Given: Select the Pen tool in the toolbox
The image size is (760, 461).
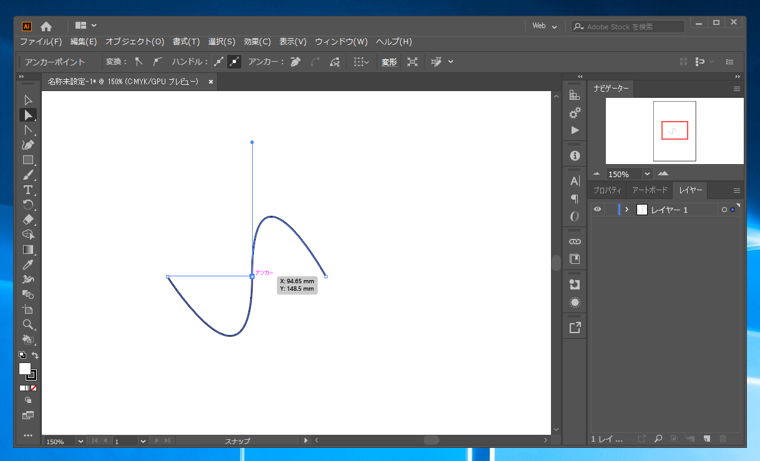Looking at the screenshot, I should [x=28, y=145].
